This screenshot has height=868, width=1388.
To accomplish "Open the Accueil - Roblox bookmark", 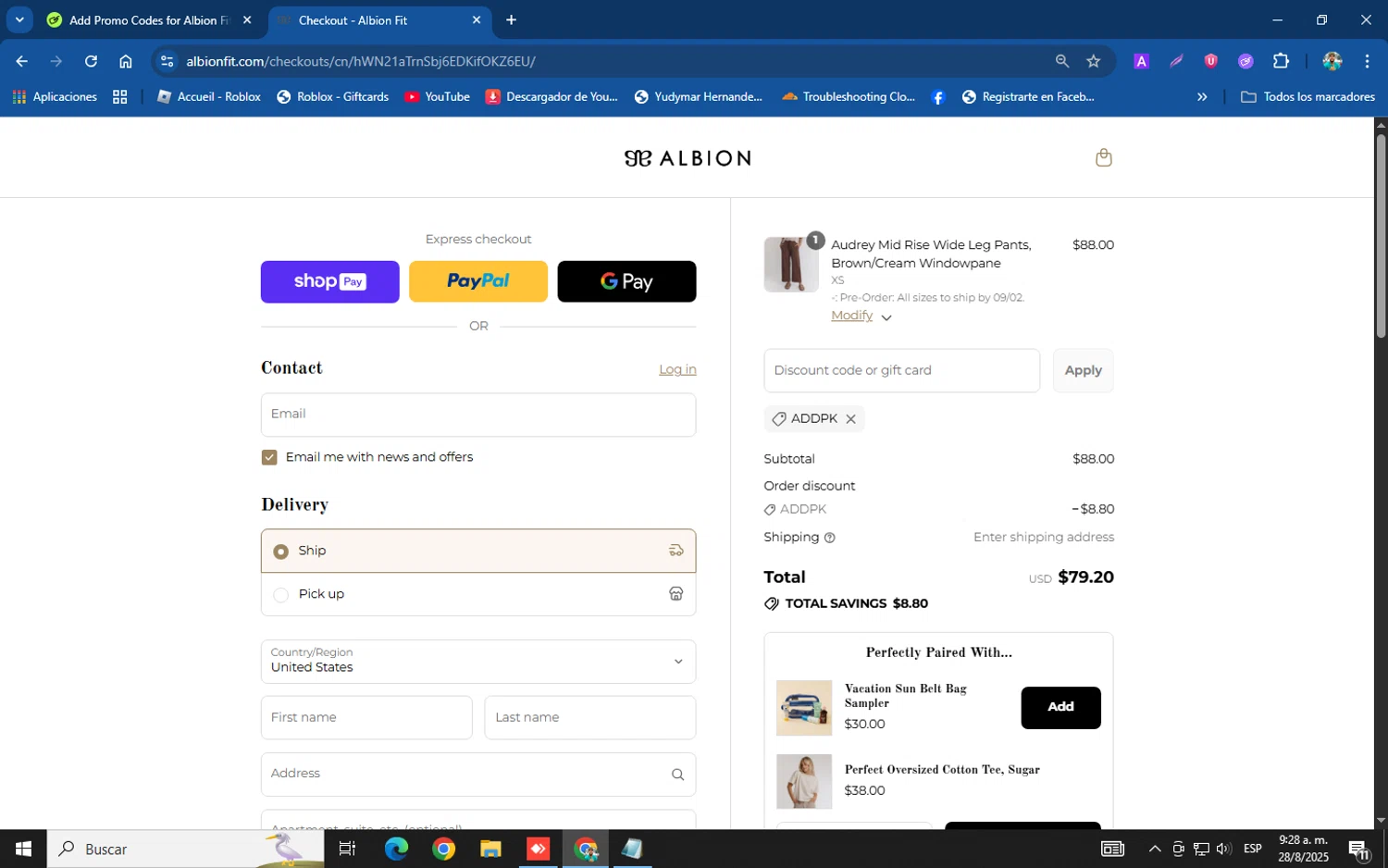I will 209,97.
